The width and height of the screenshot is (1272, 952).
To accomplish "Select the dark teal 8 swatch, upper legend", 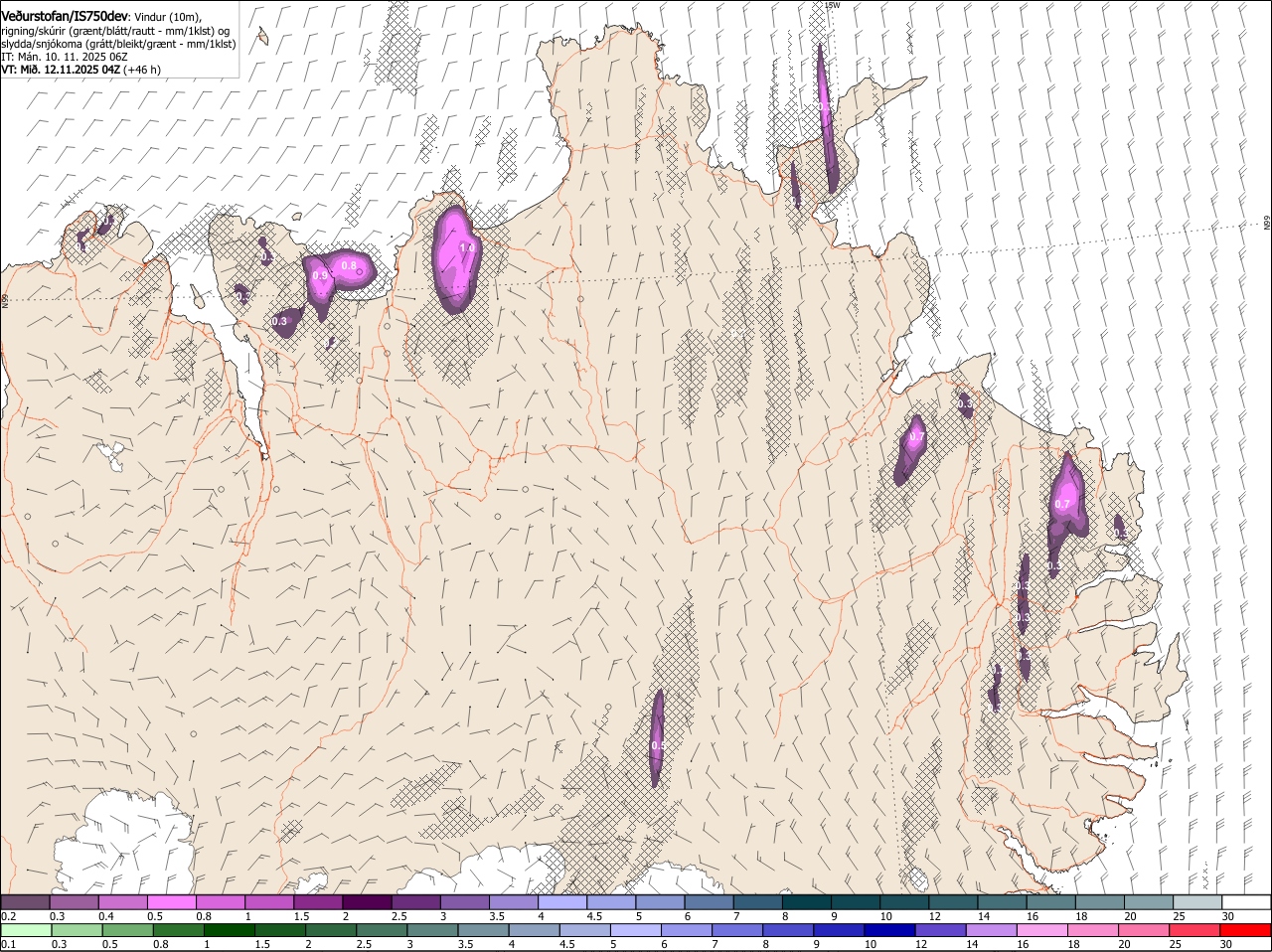I will (x=806, y=901).
